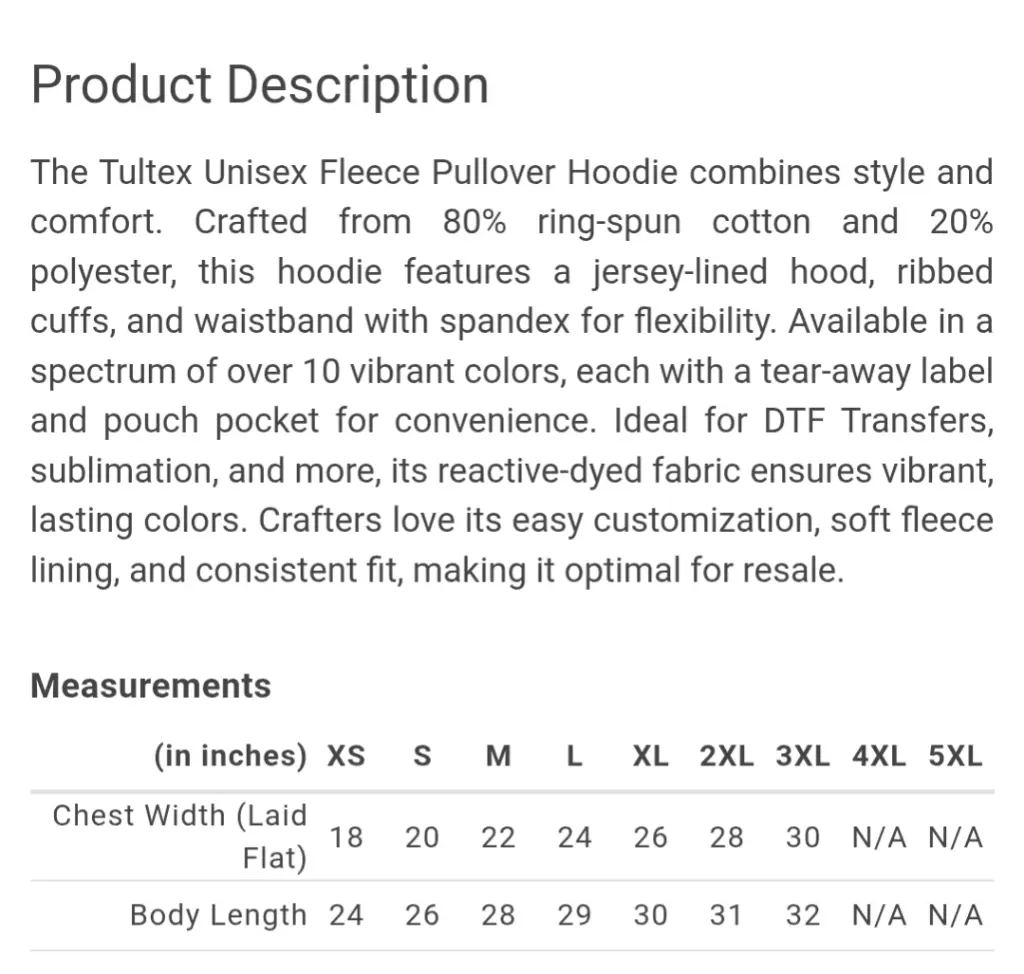Click the Product Description heading

(x=260, y=85)
